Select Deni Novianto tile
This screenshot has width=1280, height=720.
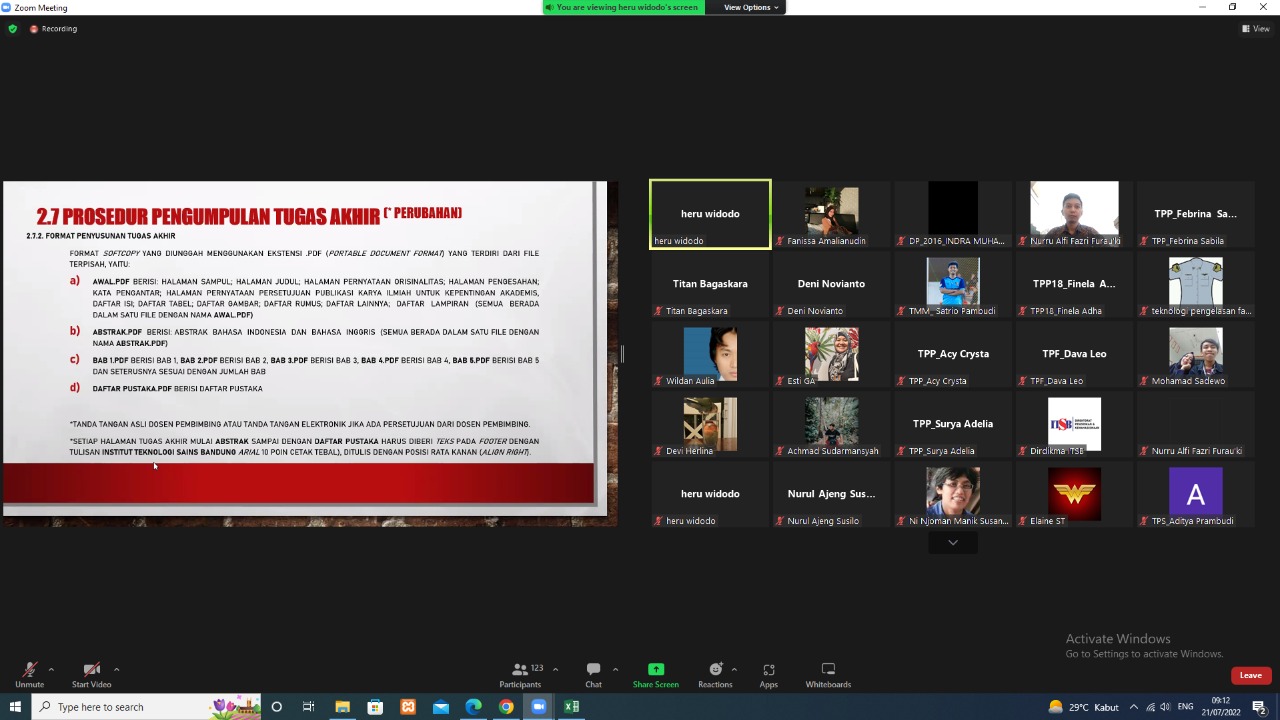831,283
